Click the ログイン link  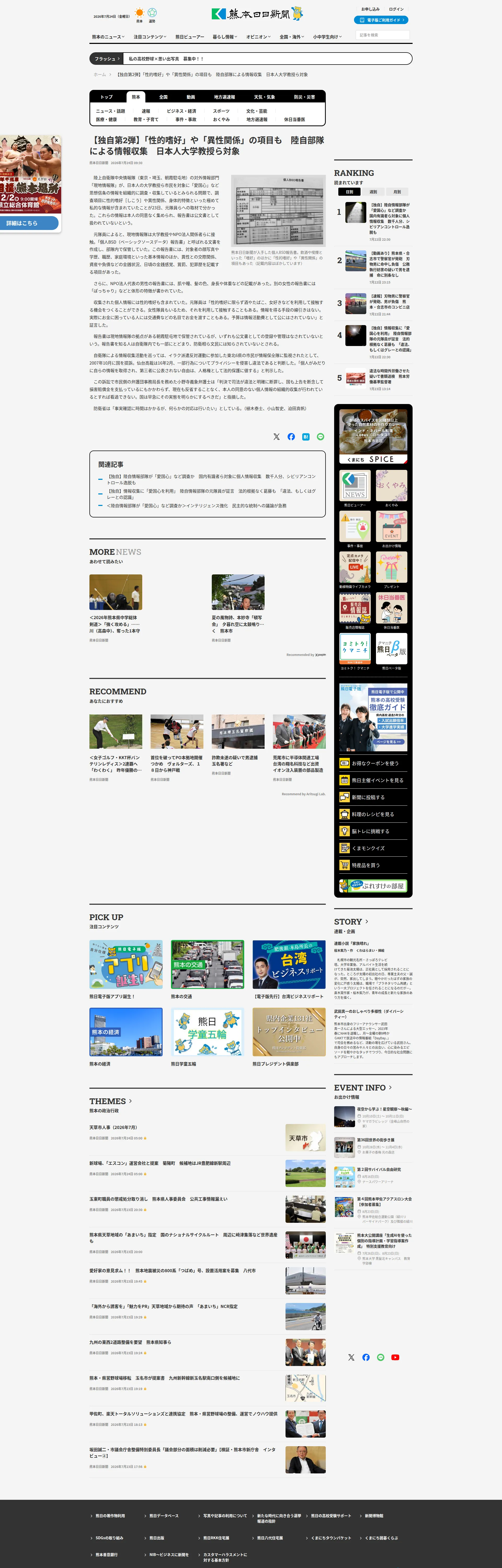(x=397, y=9)
